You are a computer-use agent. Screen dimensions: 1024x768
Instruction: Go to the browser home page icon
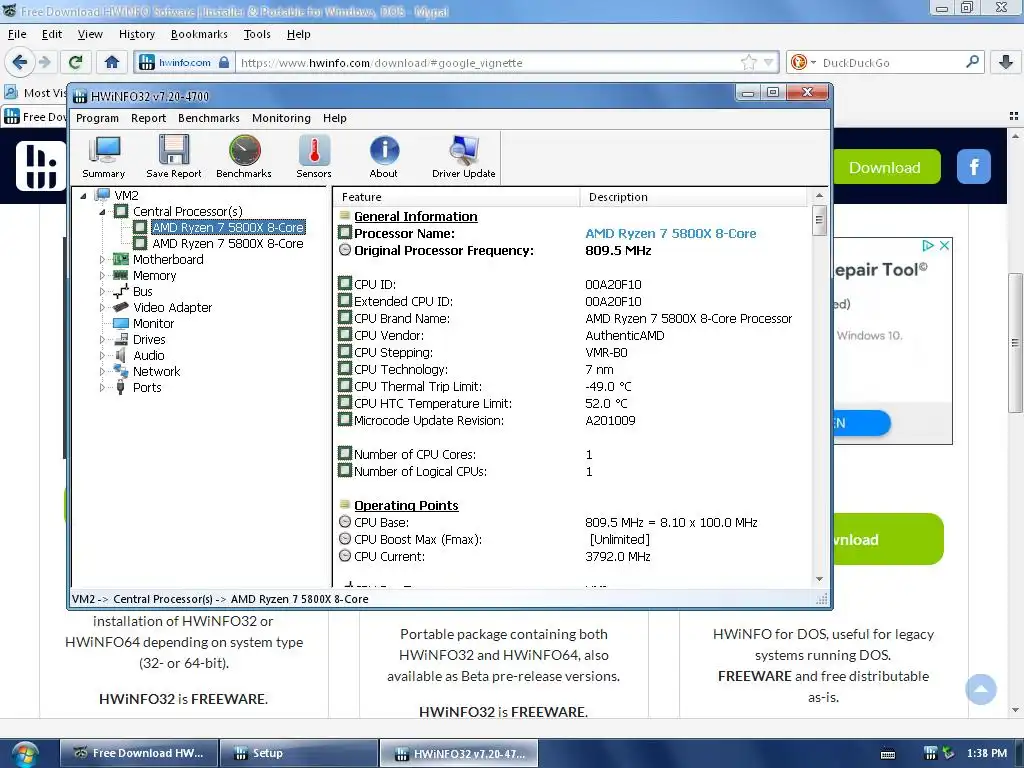(112, 62)
